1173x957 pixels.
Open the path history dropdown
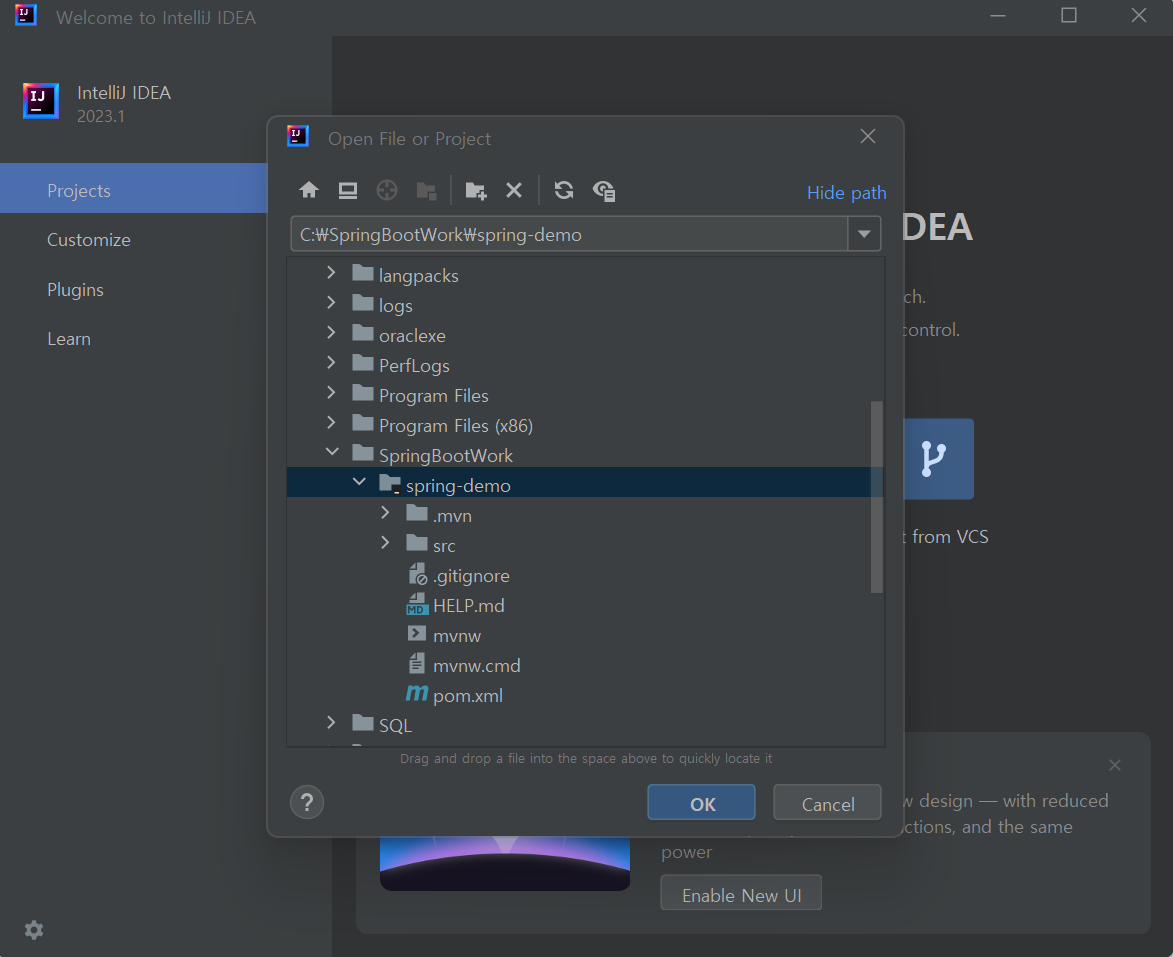[x=864, y=234]
